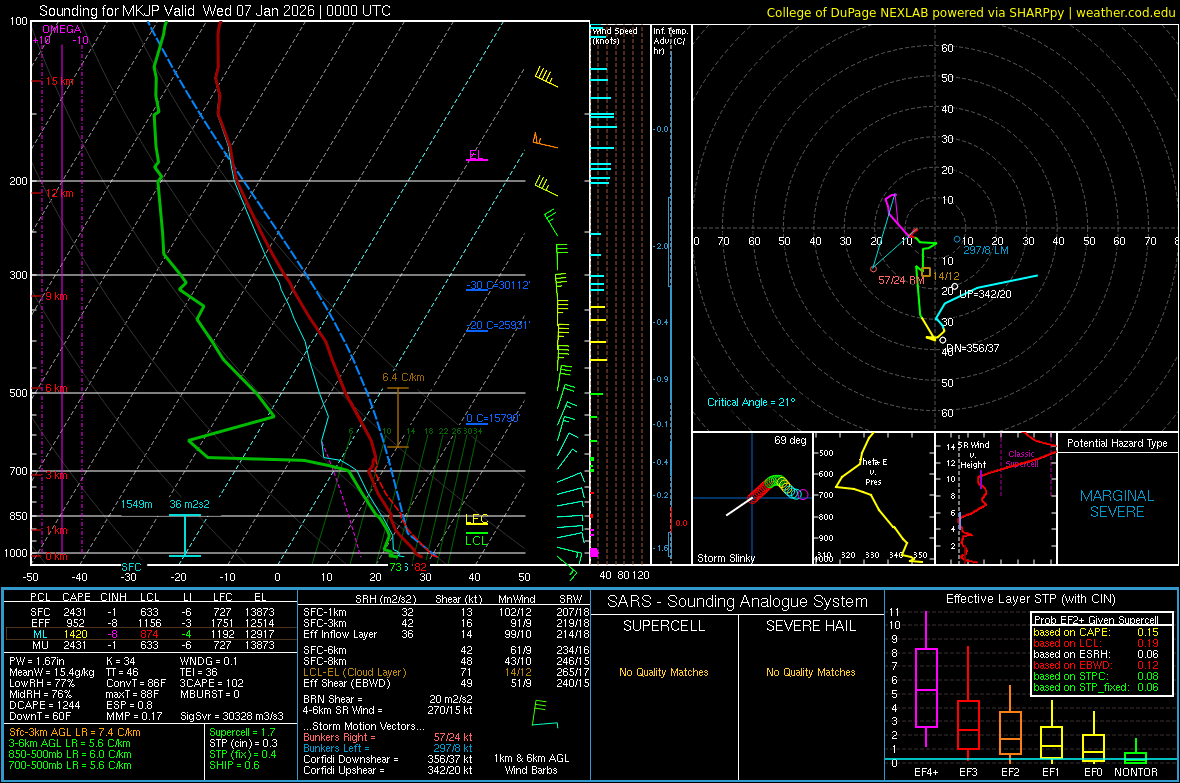The height and width of the screenshot is (783, 1180).
Task: Click the '57/24 RM' hodograph label
Action: pyautogui.click(x=901, y=280)
